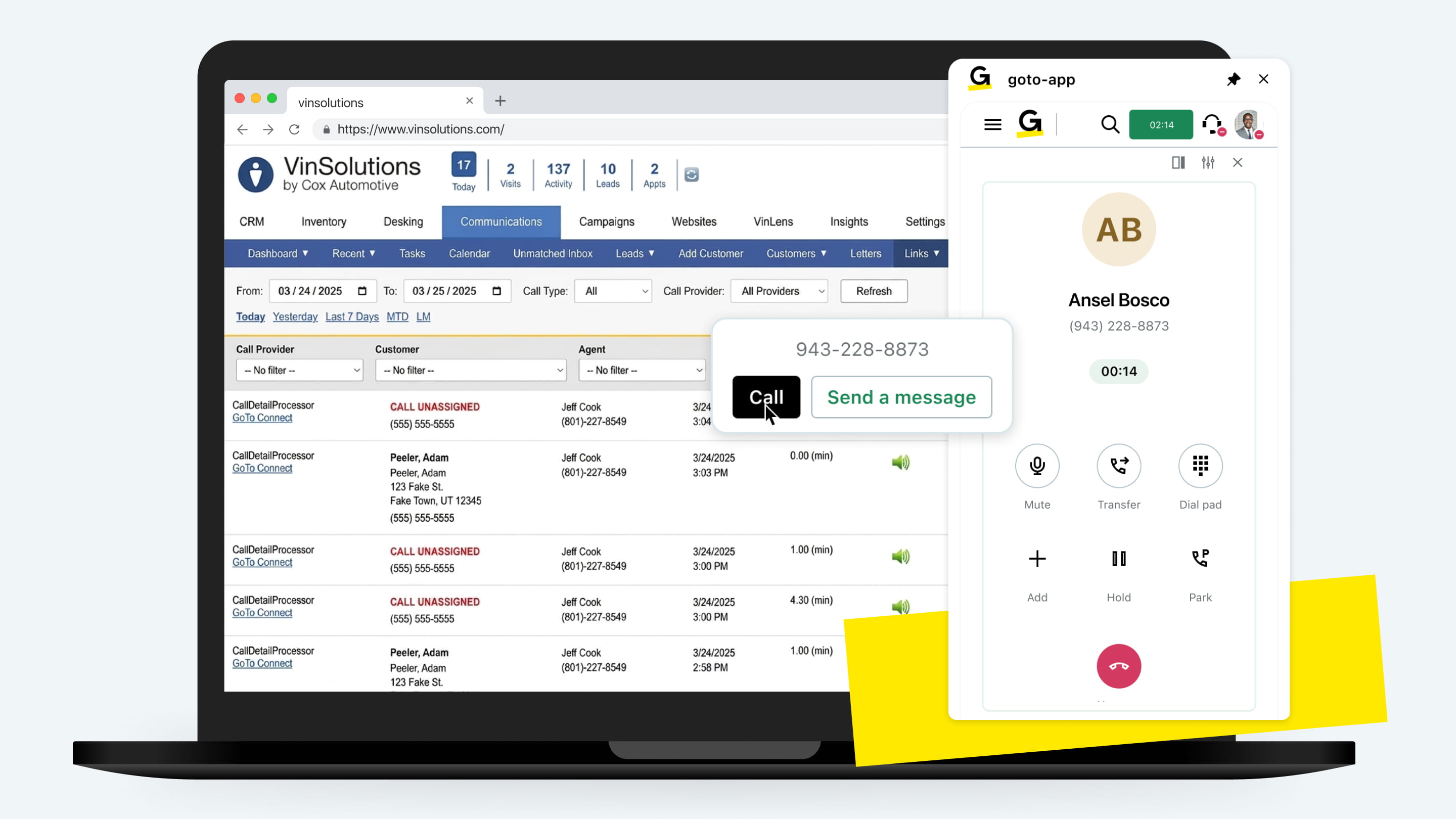The image size is (1456, 819).
Task: Switch to the CRM tab
Action: click(252, 222)
